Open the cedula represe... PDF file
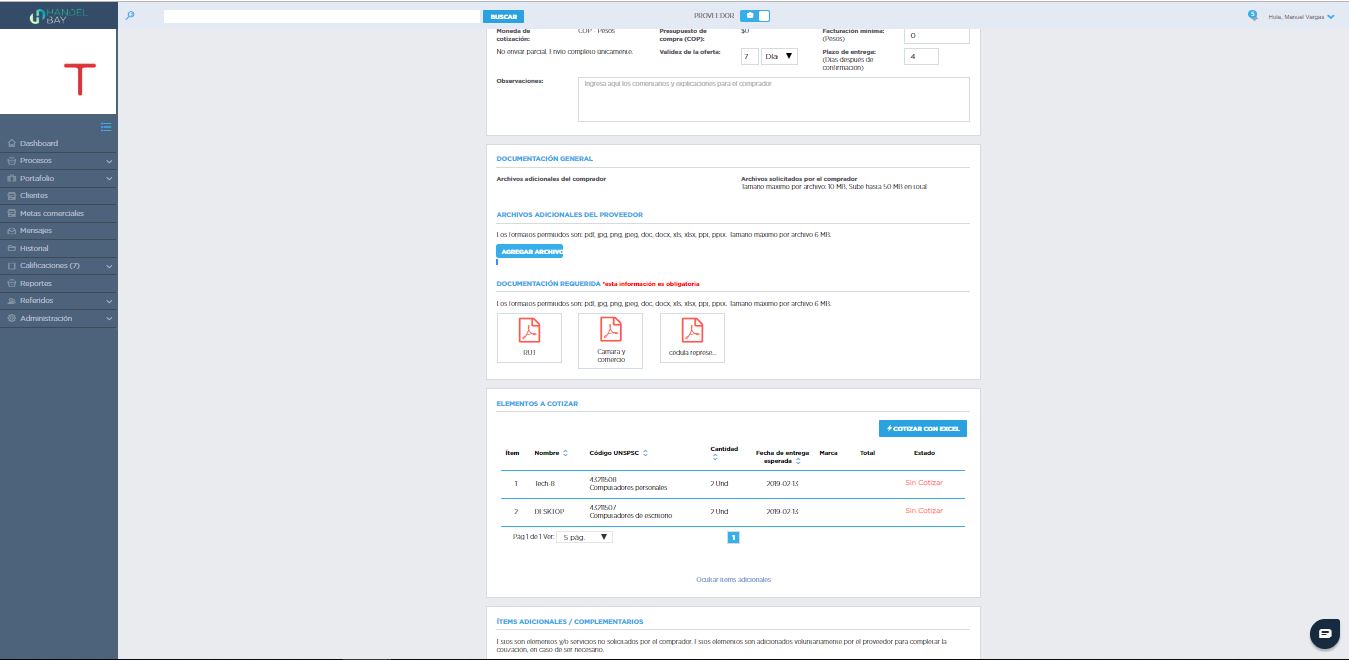Screen dimensions: 1349x660 point(692,338)
